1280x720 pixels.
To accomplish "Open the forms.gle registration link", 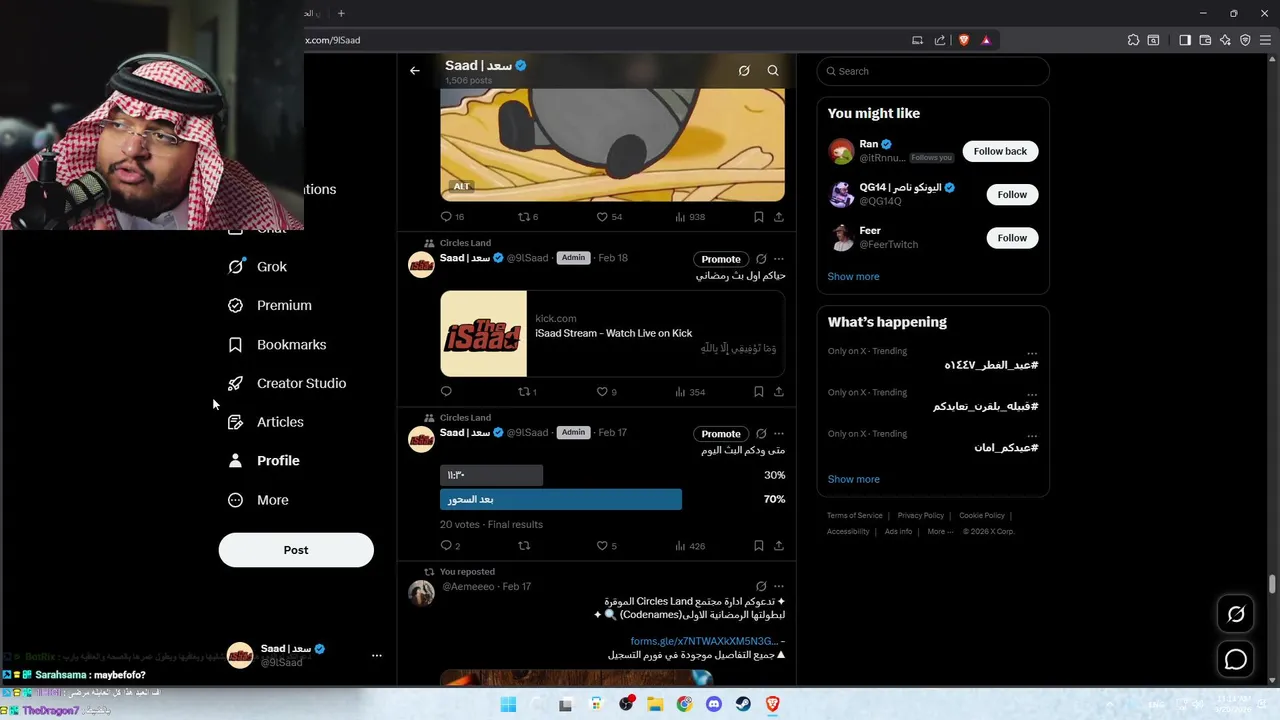I will pyautogui.click(x=704, y=641).
